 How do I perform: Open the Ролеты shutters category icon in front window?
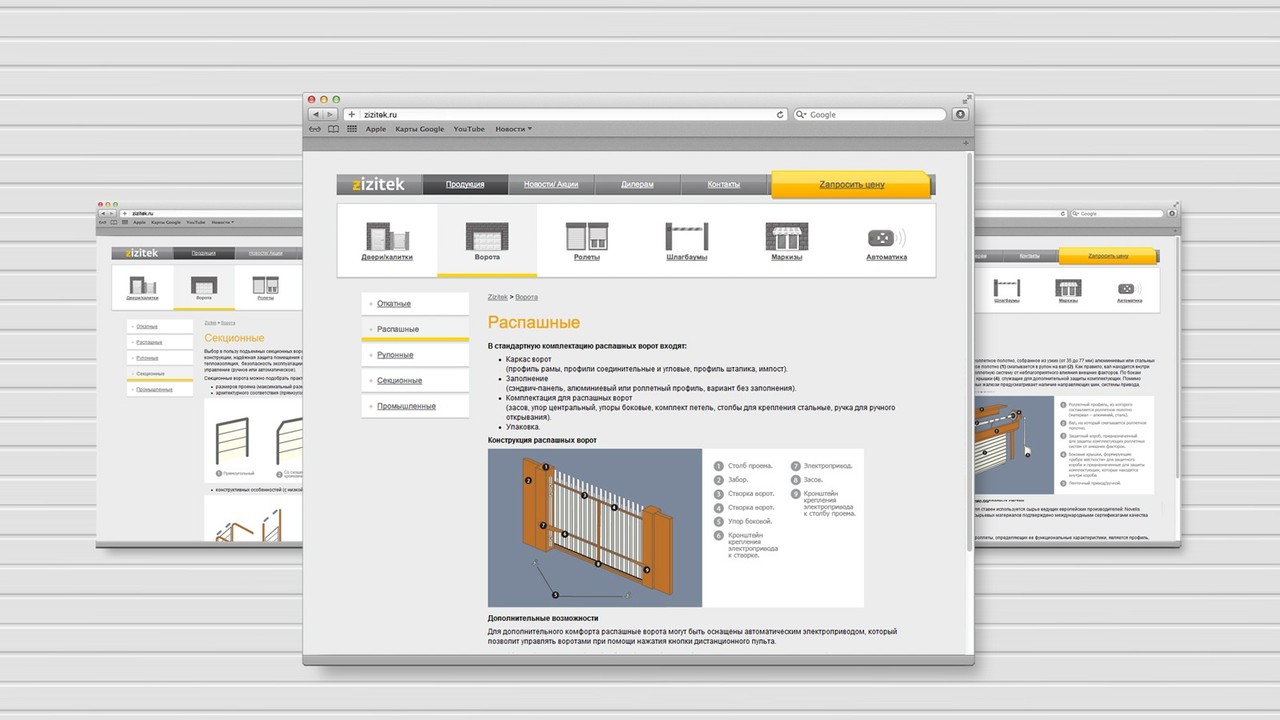586,238
